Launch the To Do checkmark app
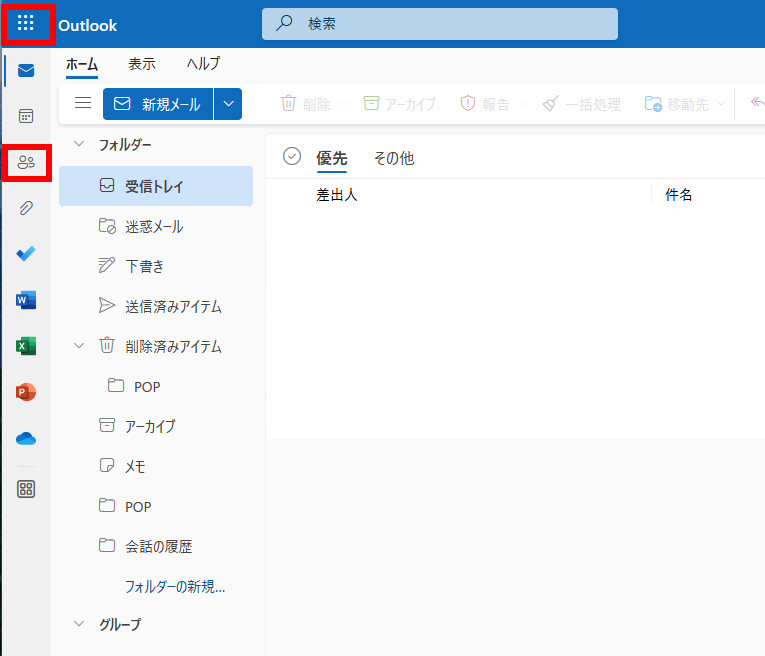The image size is (765, 656). click(26, 254)
